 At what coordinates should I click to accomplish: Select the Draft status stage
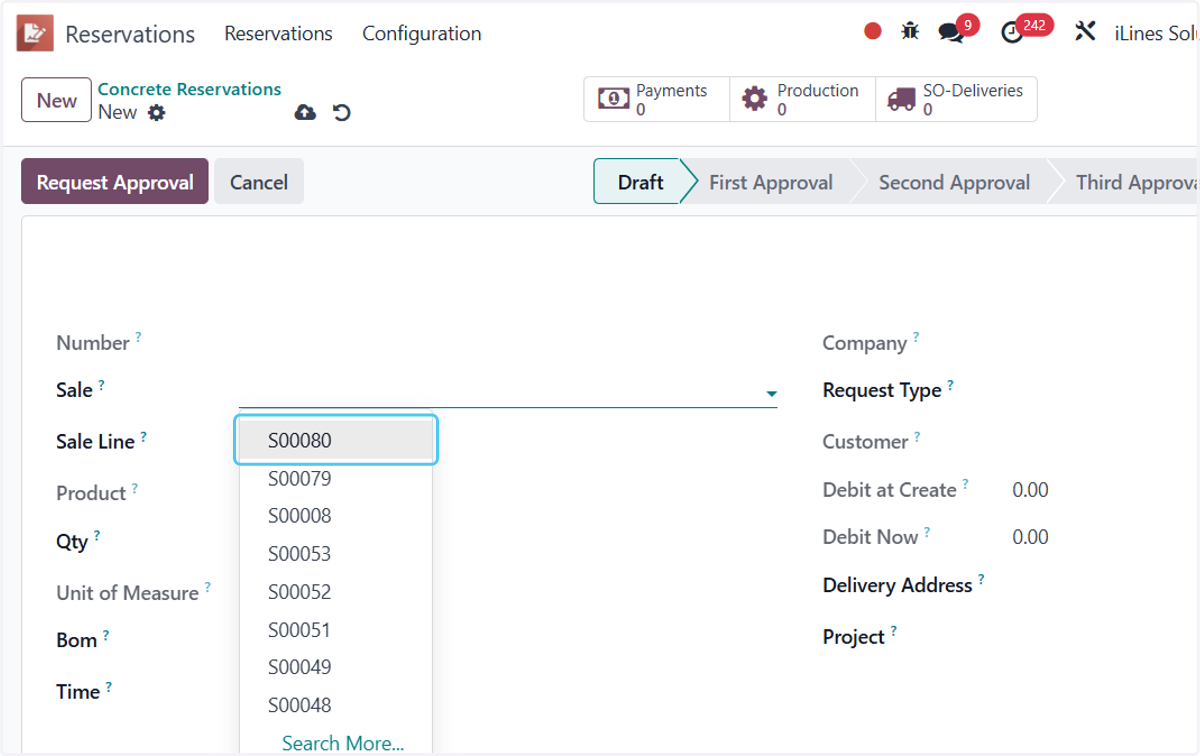point(640,182)
